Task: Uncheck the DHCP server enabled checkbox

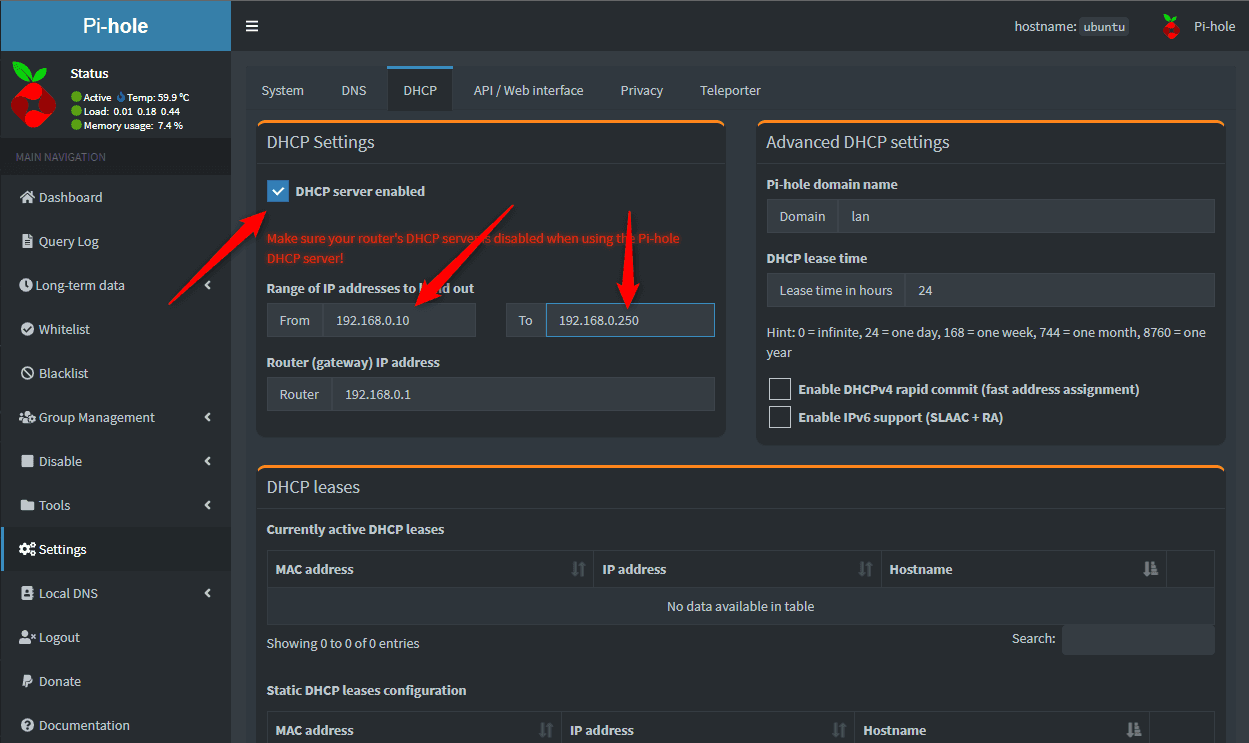Action: tap(278, 191)
